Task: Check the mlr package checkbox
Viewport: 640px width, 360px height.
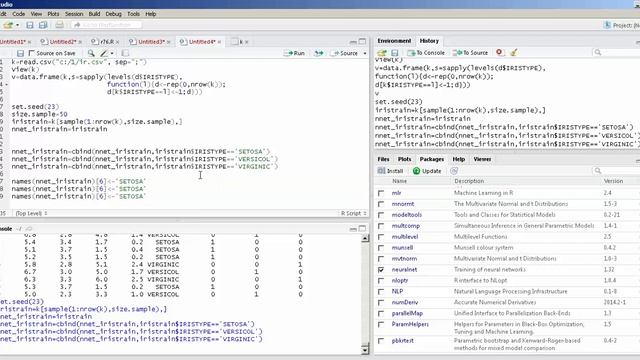Action: point(381,193)
